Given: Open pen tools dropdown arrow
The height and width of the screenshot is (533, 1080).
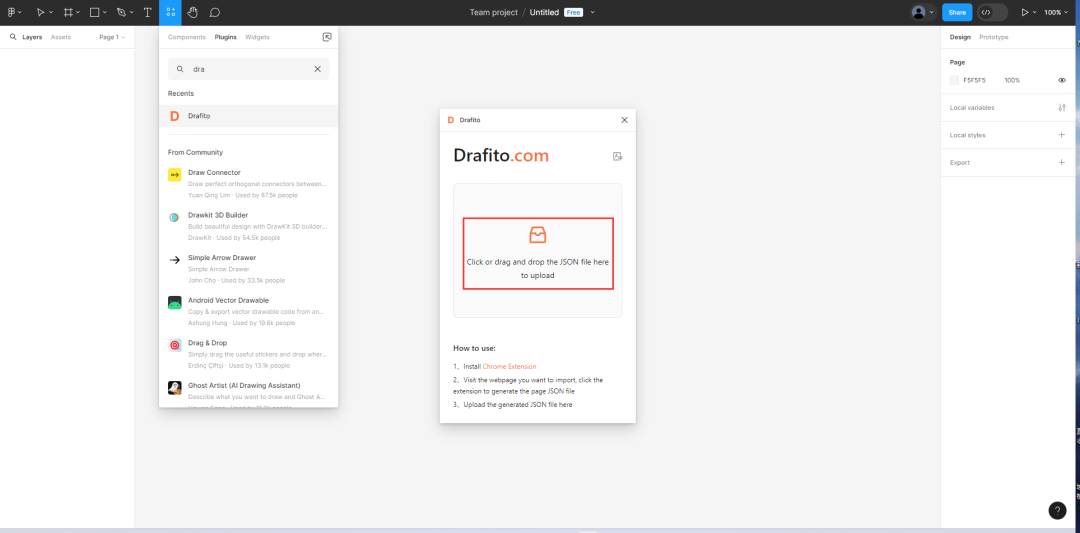Looking at the screenshot, I should click(132, 12).
